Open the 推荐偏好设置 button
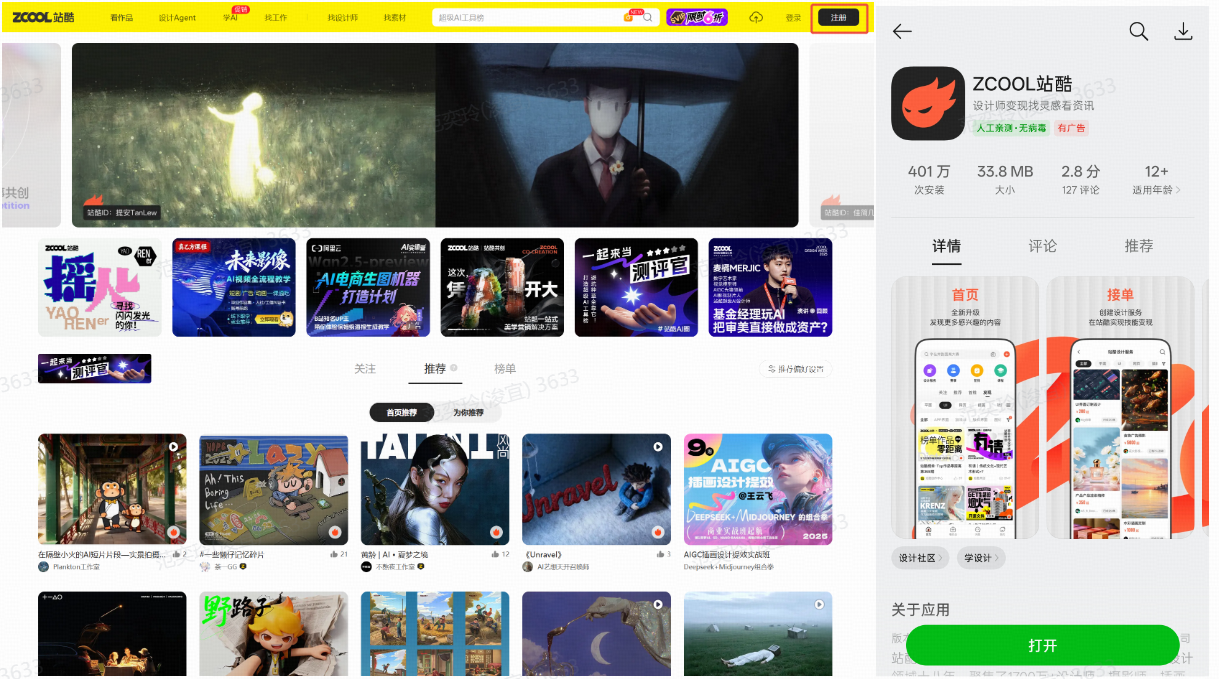This screenshot has height=679, width=1219. (795, 369)
